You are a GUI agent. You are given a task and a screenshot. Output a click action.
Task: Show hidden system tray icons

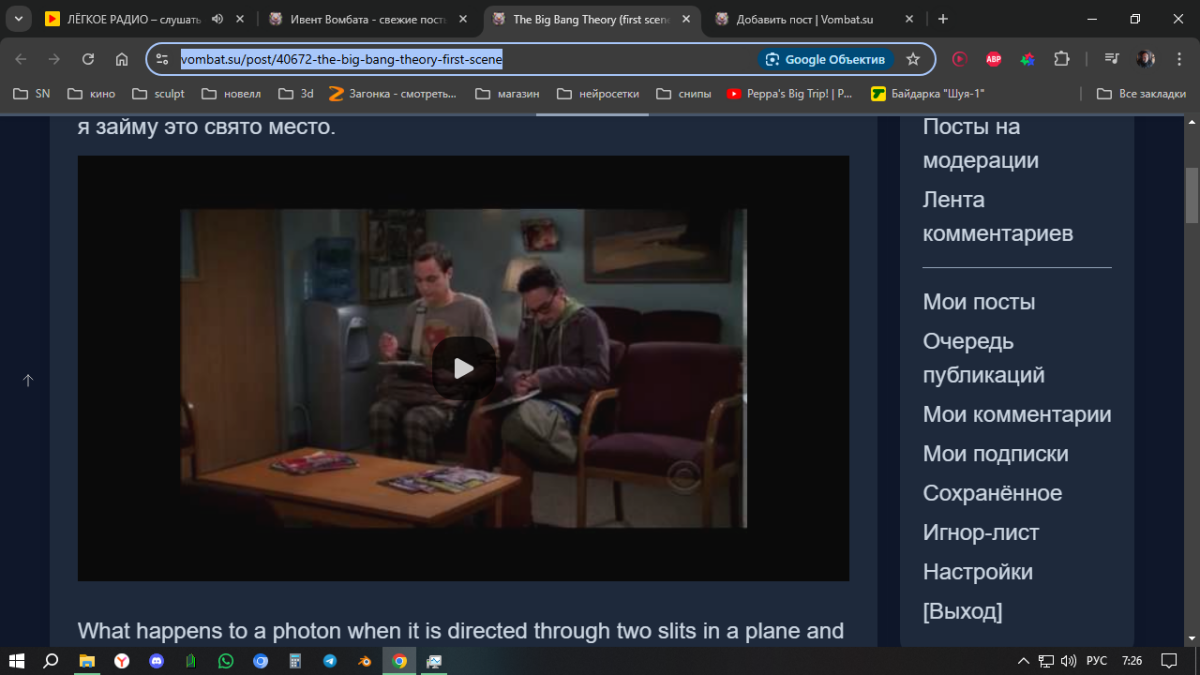pos(1023,661)
